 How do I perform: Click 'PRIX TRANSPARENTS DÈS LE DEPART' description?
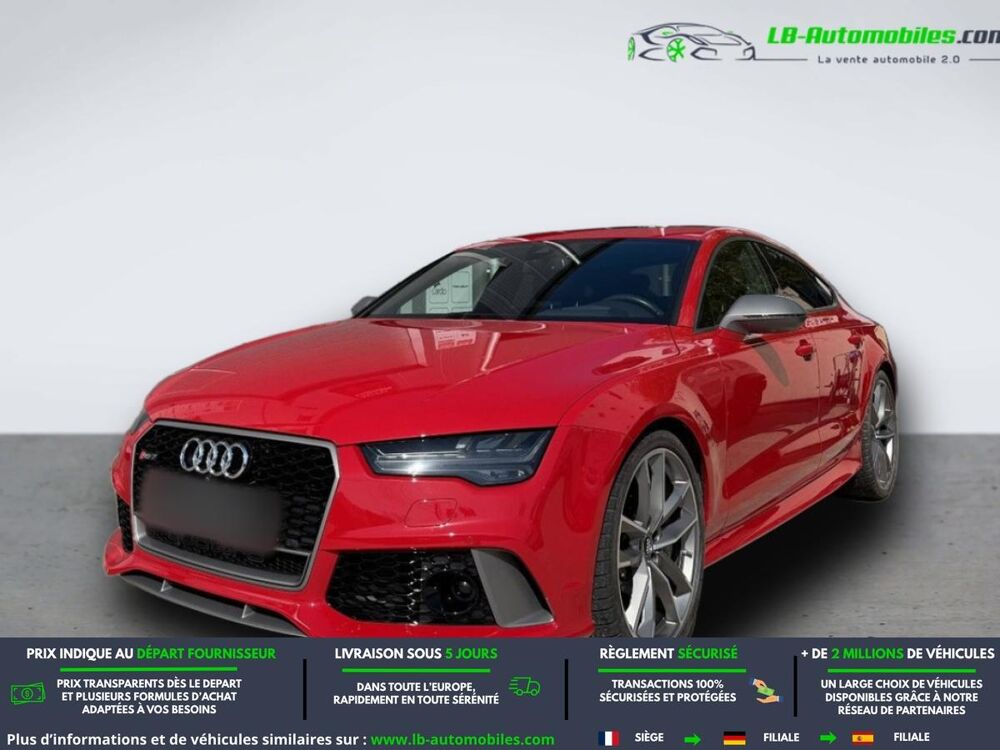click(149, 696)
